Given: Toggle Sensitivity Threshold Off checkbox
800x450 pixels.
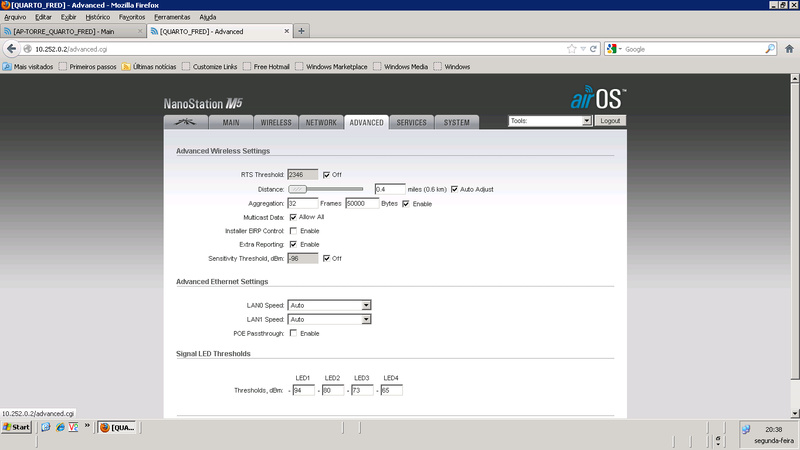Looking at the screenshot, I should 327,259.
